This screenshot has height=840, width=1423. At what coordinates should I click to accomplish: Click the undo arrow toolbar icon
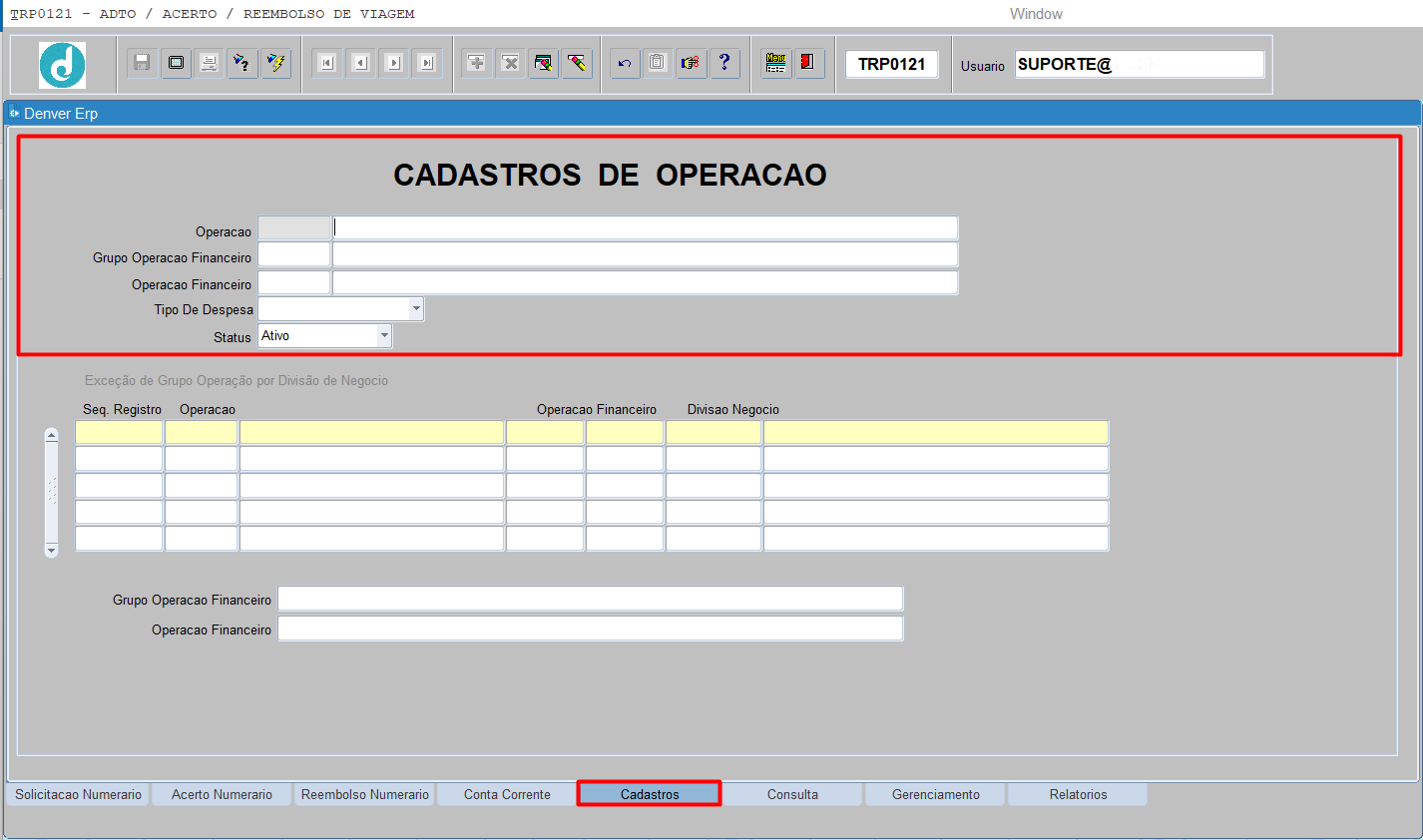pyautogui.click(x=625, y=63)
